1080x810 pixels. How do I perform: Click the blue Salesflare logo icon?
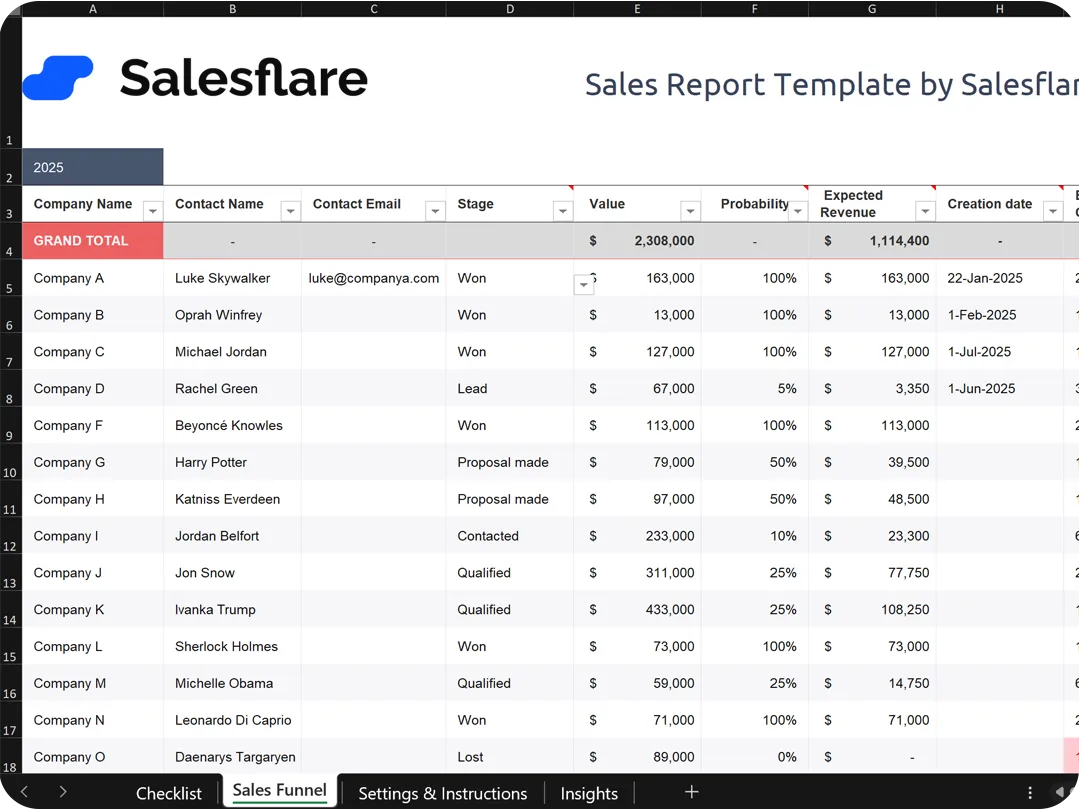58,78
